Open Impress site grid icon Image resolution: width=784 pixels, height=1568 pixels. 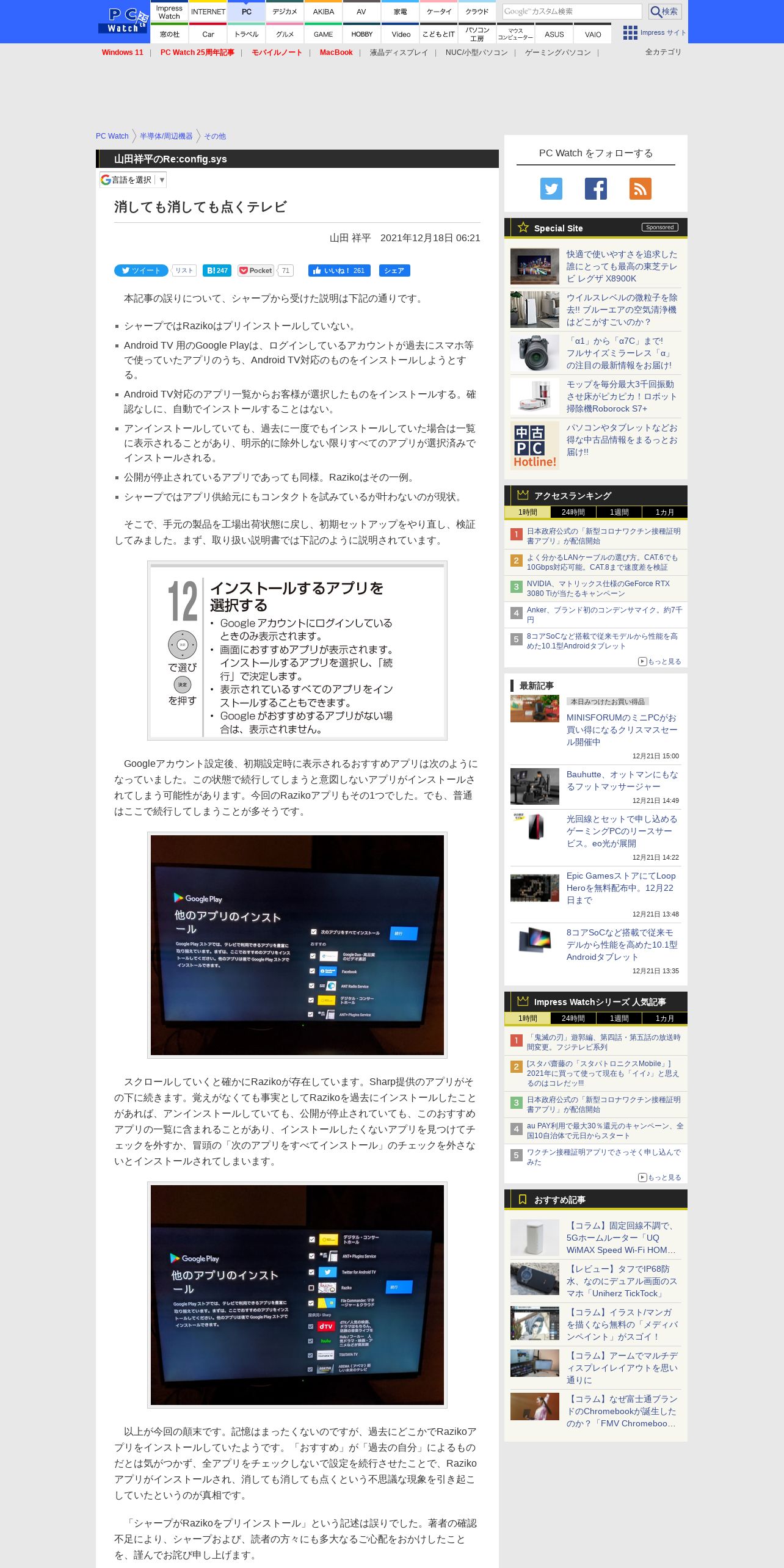tap(630, 33)
